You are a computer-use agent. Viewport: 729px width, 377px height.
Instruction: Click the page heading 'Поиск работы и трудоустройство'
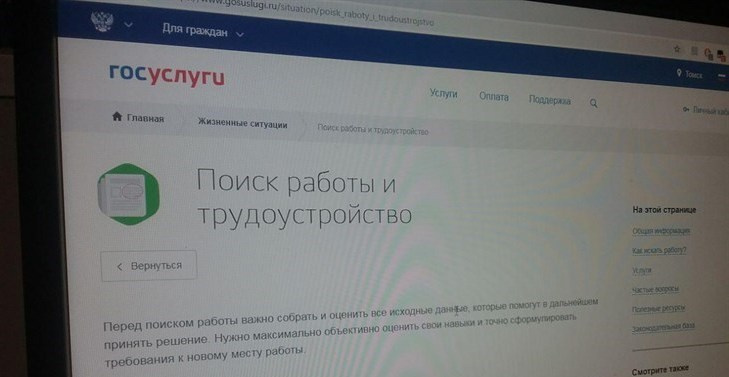[x=305, y=197]
